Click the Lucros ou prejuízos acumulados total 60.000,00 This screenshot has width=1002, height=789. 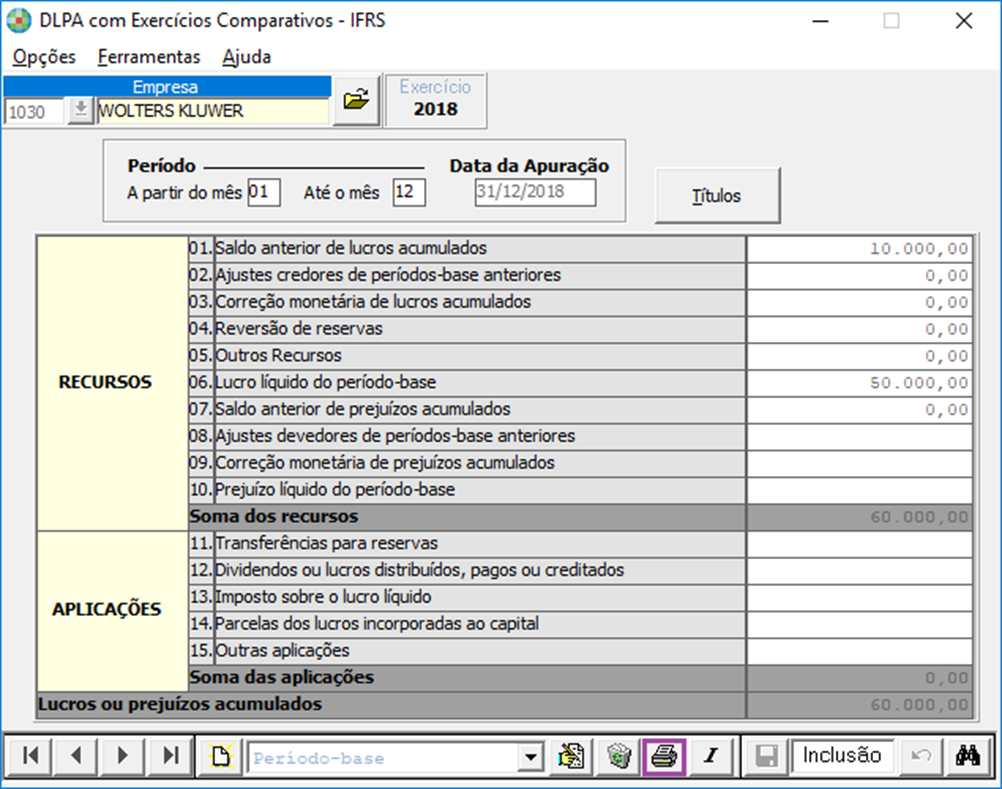(x=859, y=705)
